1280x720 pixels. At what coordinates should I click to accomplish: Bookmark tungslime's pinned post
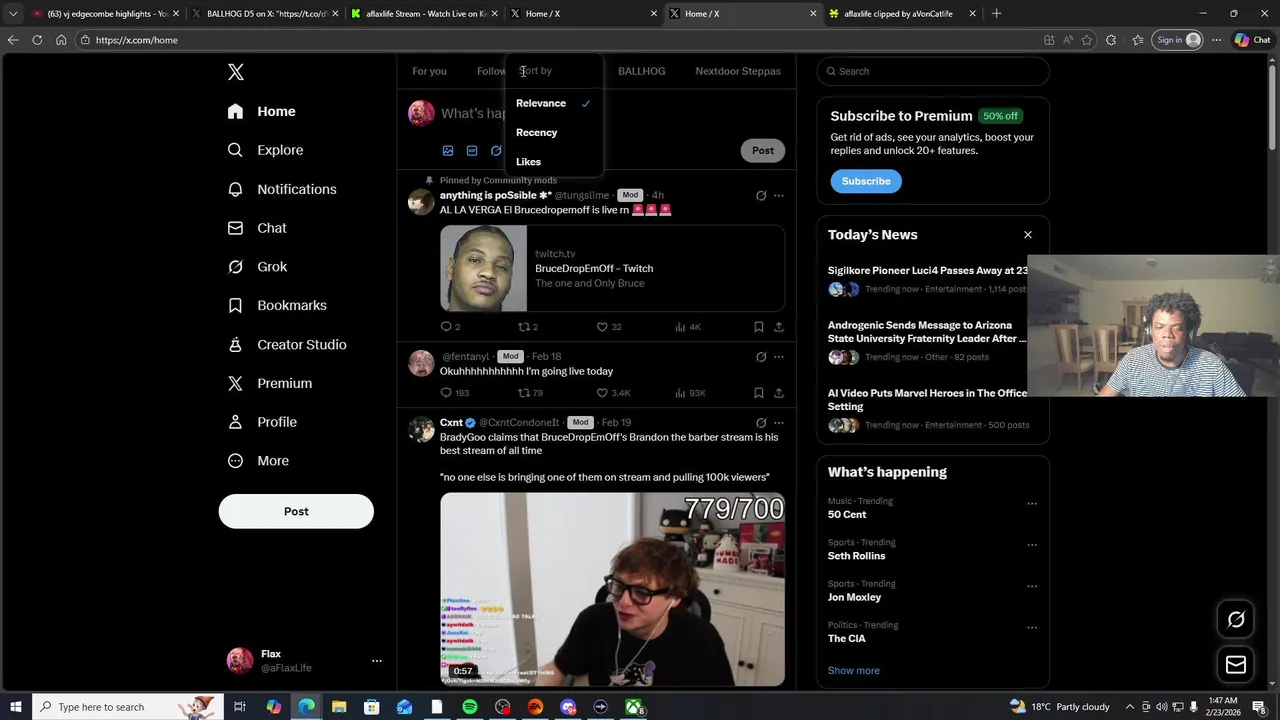click(x=759, y=327)
